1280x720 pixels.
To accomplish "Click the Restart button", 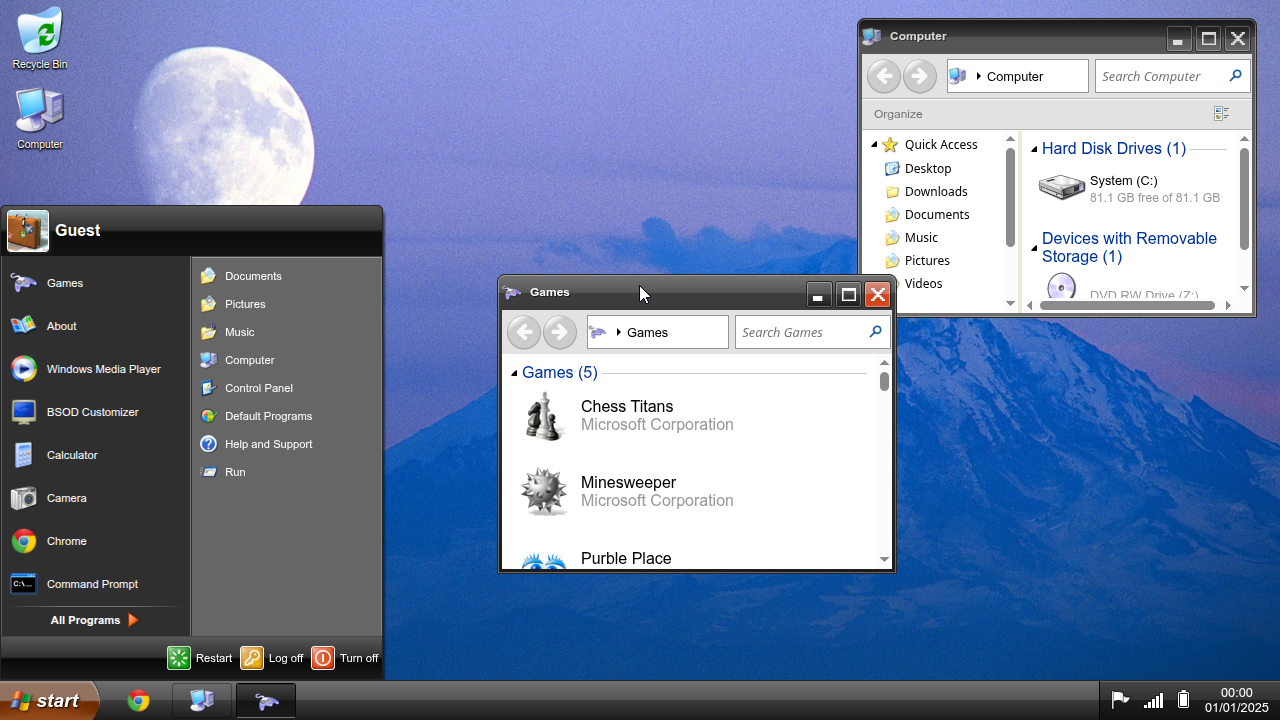I will point(200,657).
